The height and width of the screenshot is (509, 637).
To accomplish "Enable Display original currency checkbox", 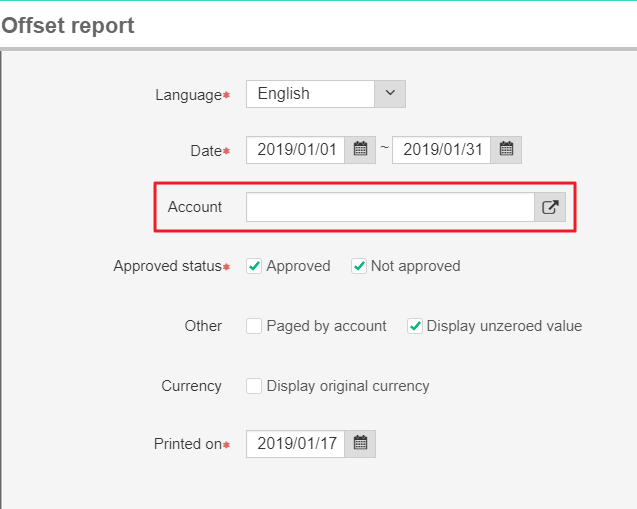I will (x=255, y=386).
